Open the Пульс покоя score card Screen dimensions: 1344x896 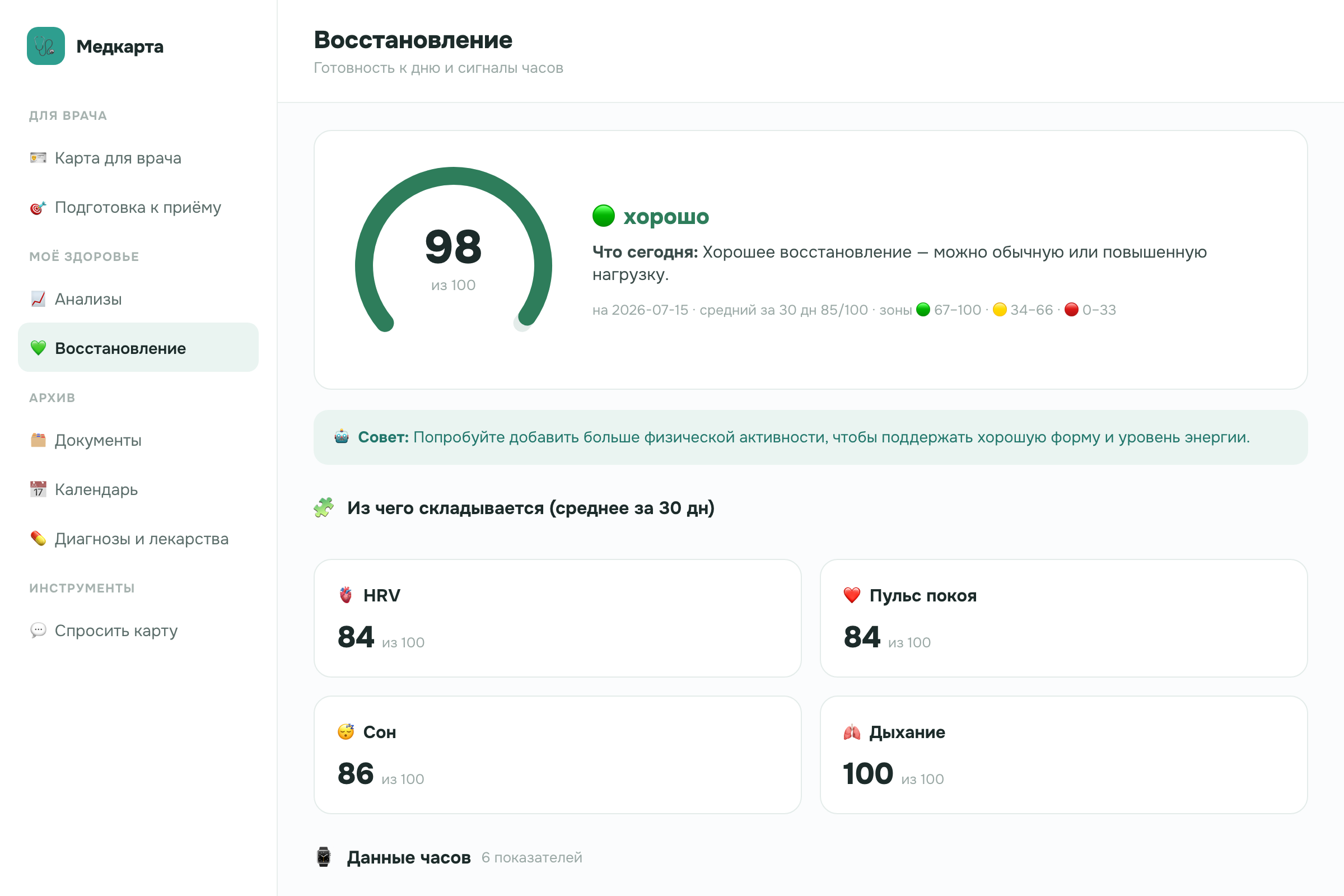[x=1064, y=618]
